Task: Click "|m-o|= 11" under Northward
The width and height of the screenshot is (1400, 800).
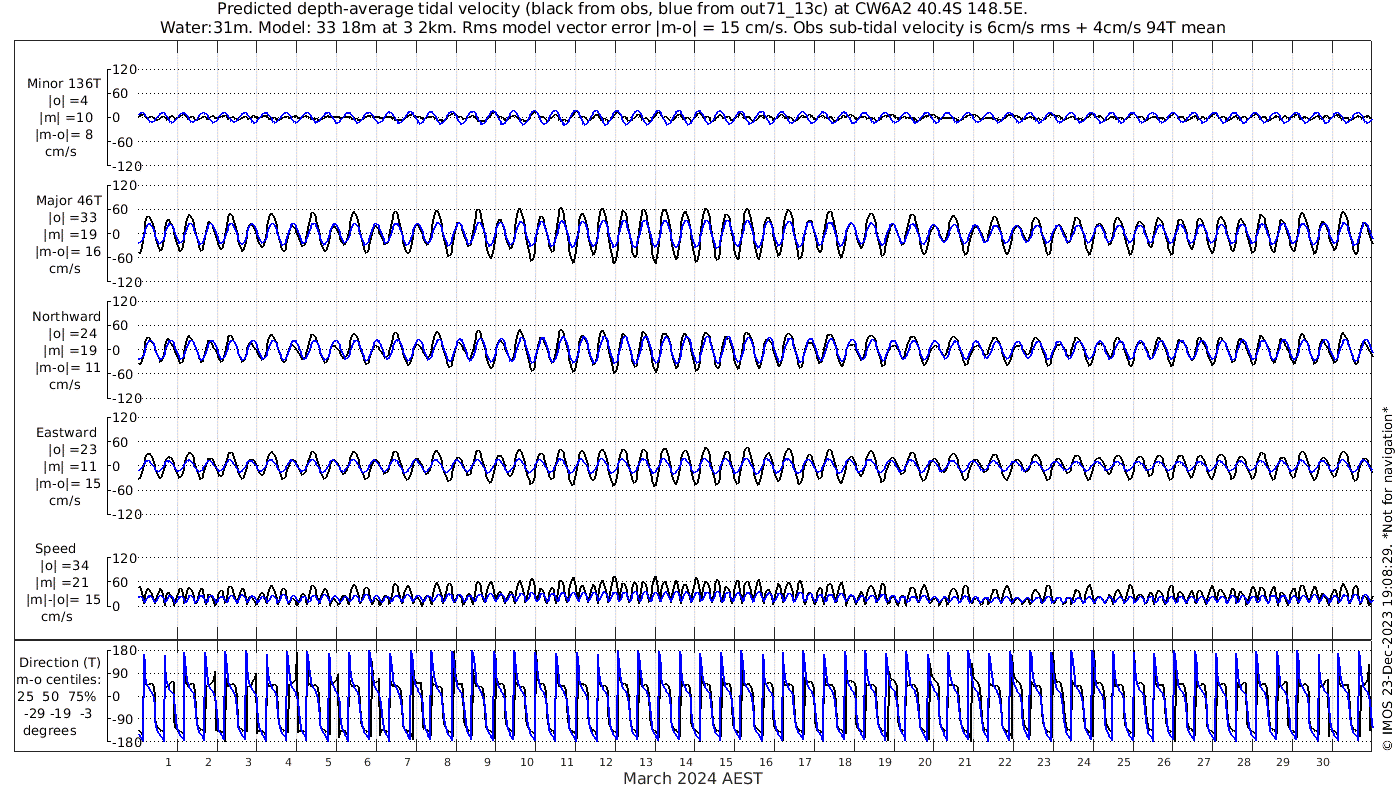Action: (69, 368)
